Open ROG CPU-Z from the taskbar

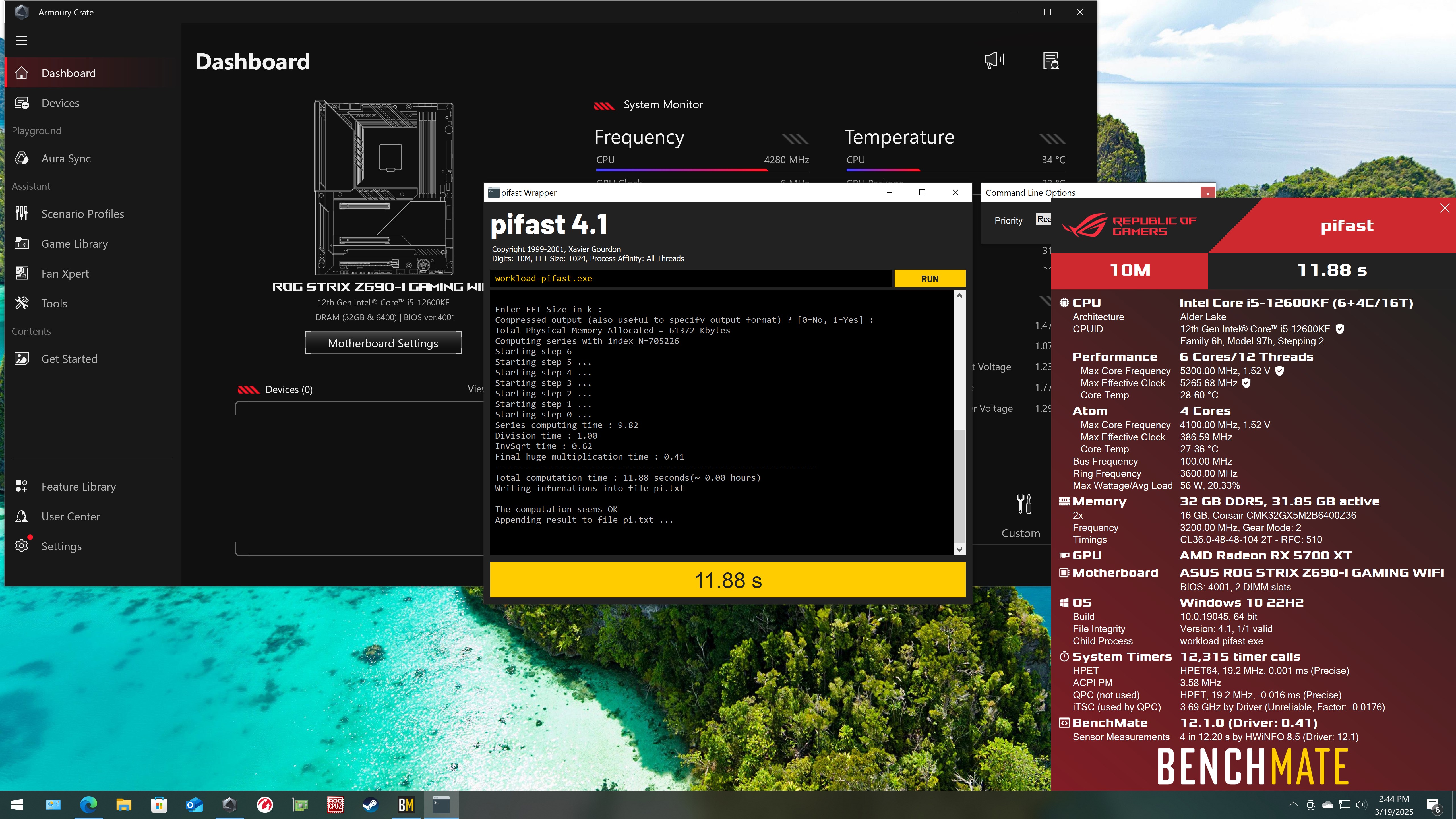(x=335, y=805)
